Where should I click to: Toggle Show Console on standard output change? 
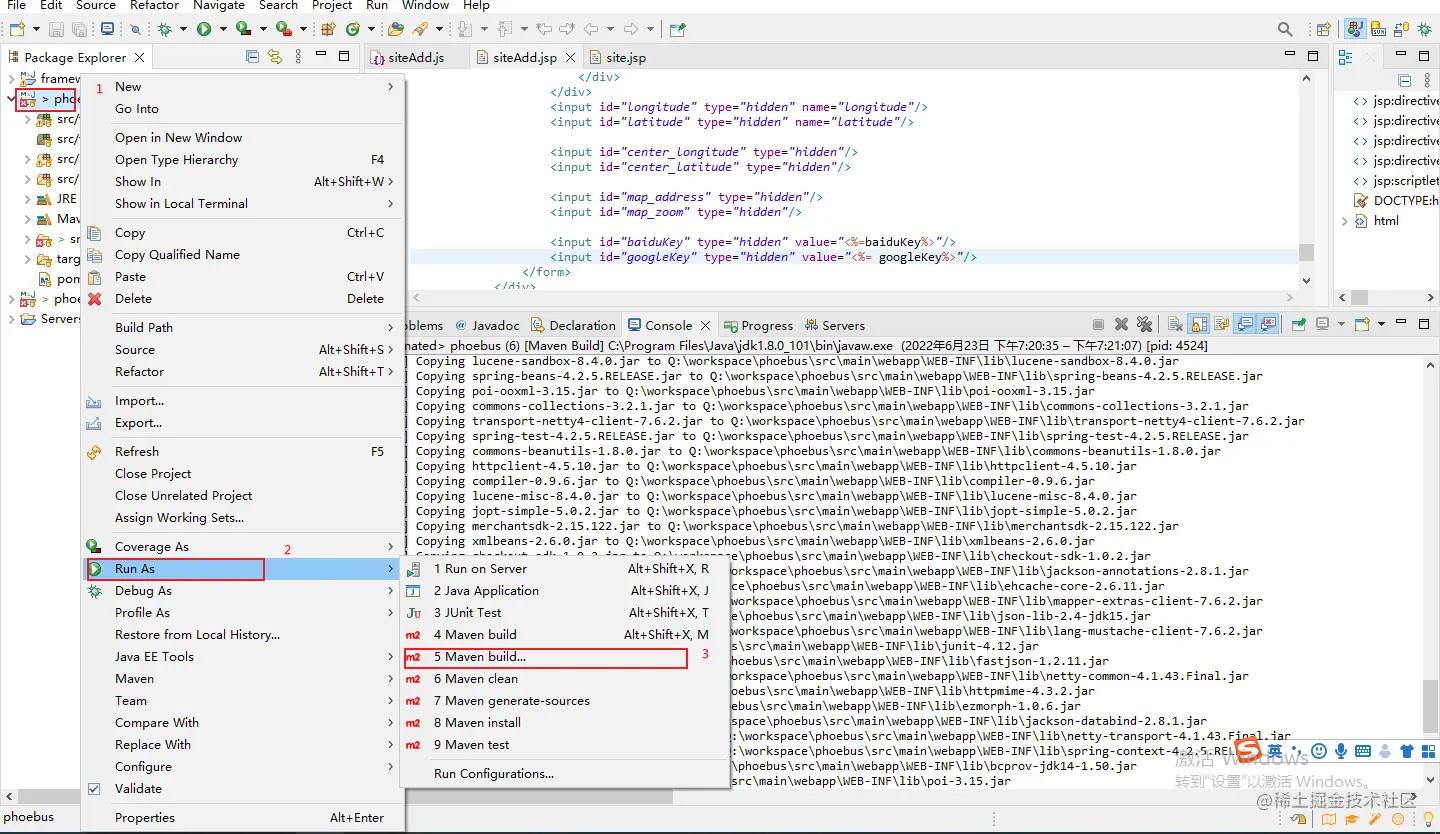tap(1246, 325)
